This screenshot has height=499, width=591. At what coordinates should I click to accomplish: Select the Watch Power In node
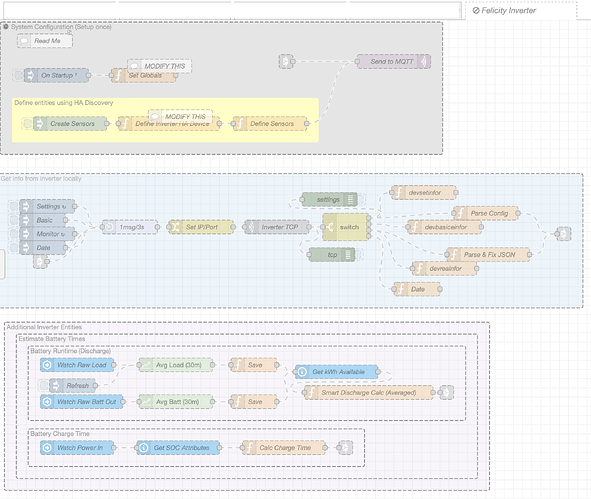click(x=77, y=448)
